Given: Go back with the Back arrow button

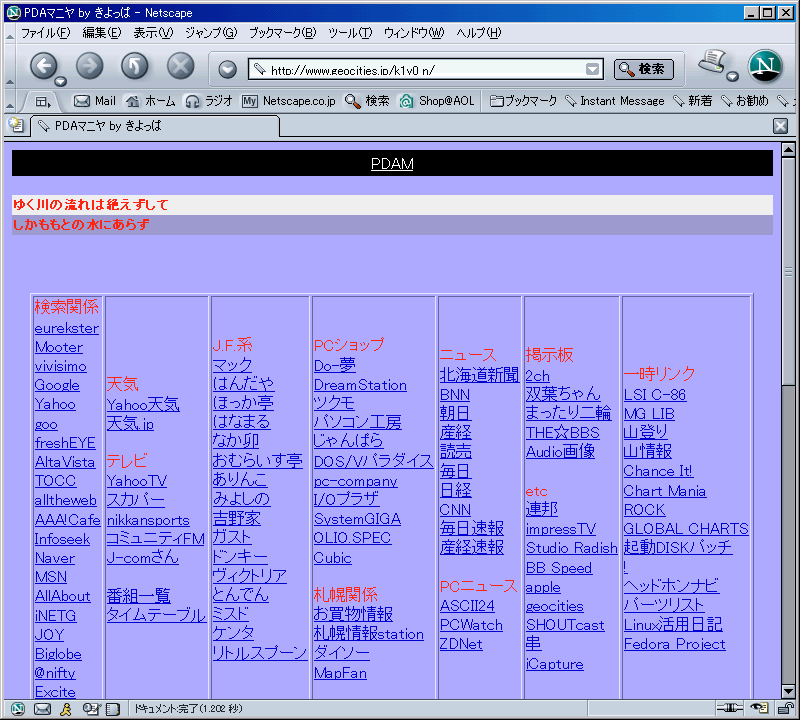Looking at the screenshot, I should (x=44, y=66).
